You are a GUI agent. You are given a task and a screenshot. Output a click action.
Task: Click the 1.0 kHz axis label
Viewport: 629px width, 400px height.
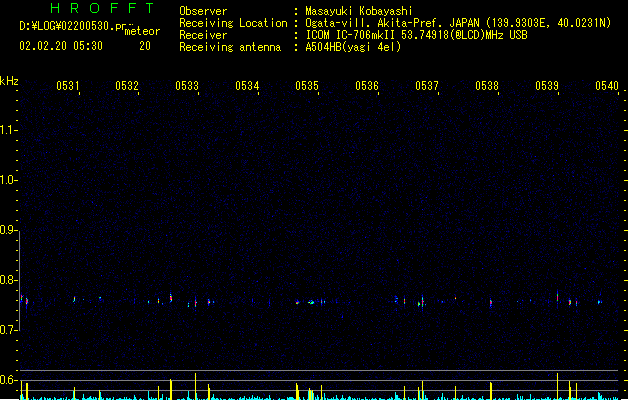[x=7, y=180]
